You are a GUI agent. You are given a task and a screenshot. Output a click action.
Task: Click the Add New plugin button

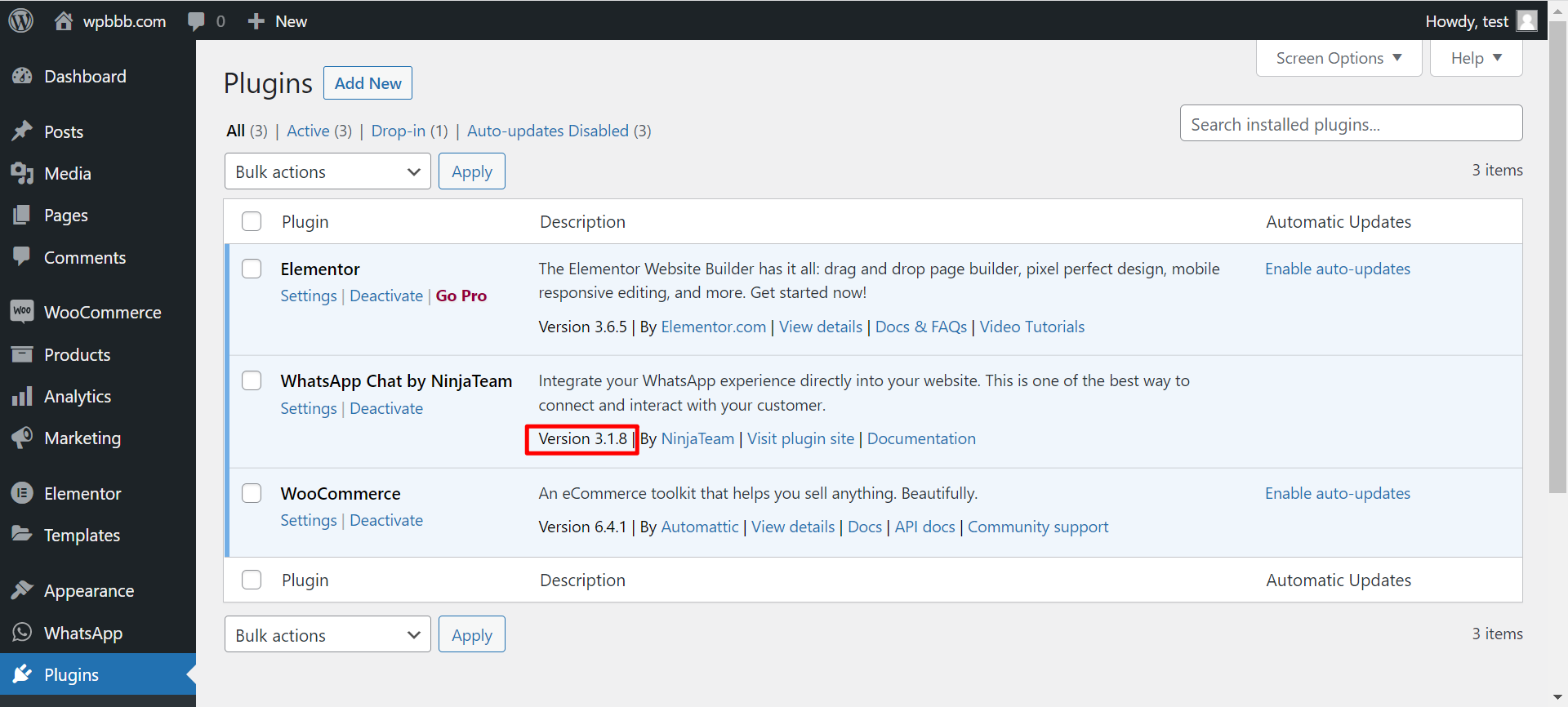click(367, 83)
